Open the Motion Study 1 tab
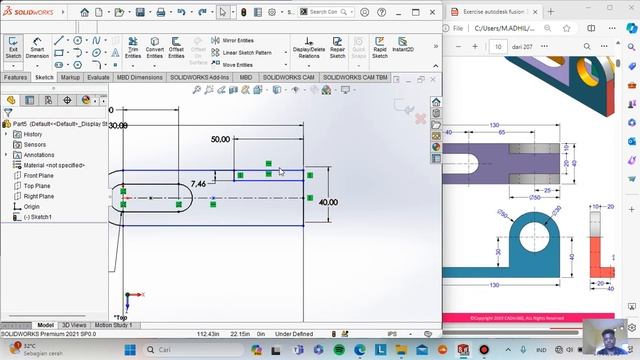The image size is (640, 360). tap(113, 325)
